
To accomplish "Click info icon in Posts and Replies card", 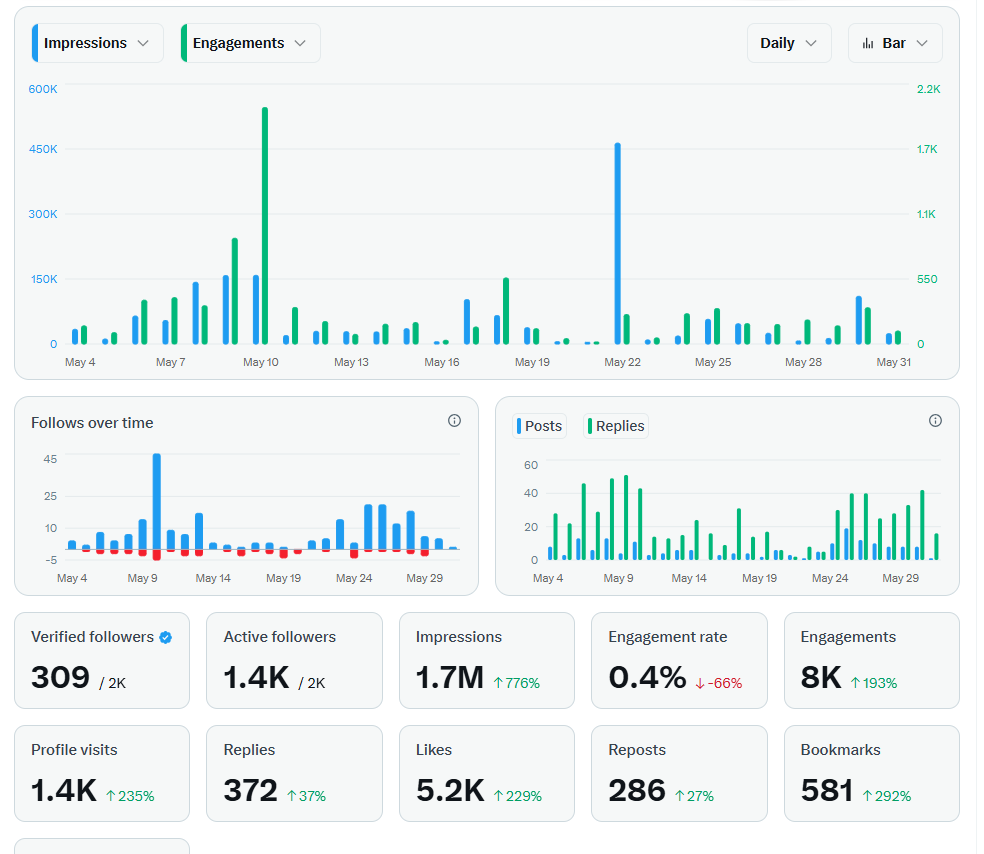I will pyautogui.click(x=935, y=421).
